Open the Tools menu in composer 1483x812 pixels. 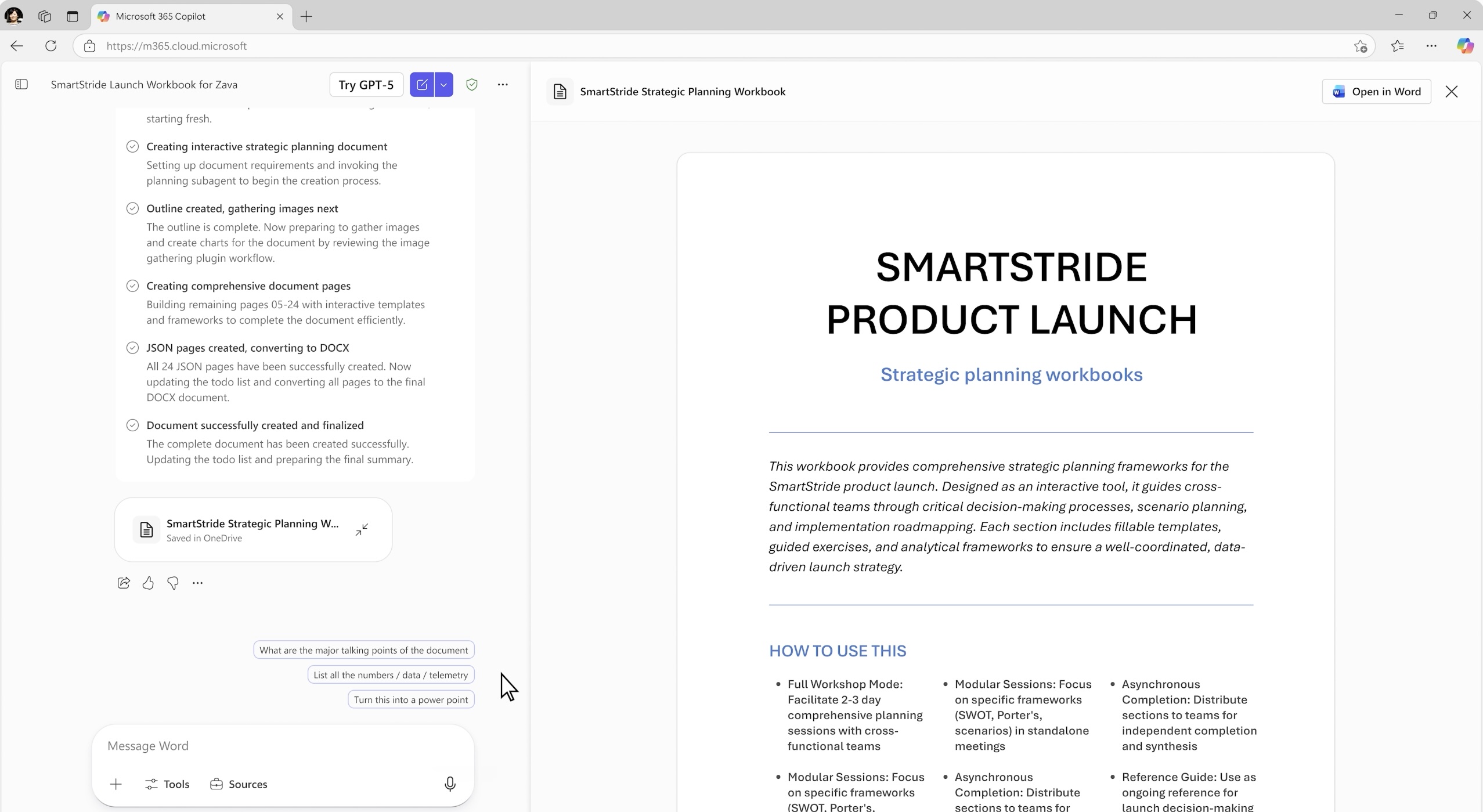tap(167, 784)
